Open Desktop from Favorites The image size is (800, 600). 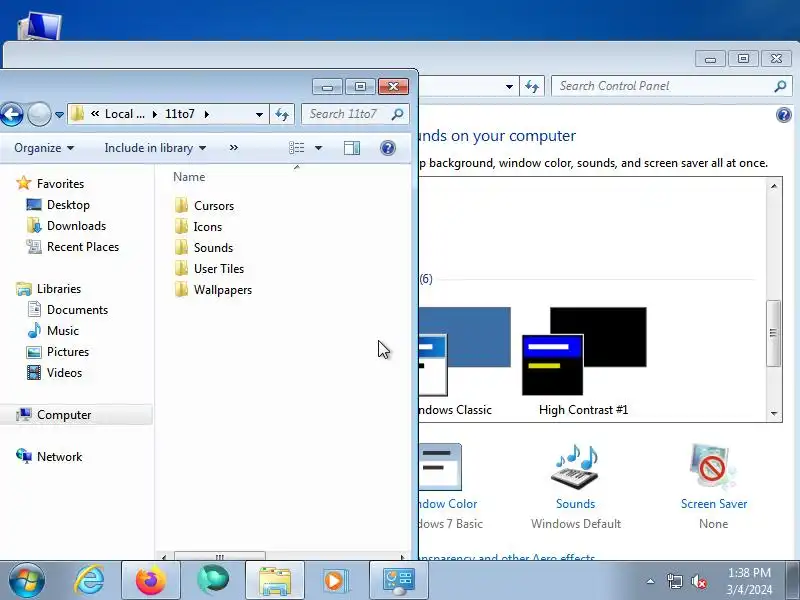pos(58,205)
